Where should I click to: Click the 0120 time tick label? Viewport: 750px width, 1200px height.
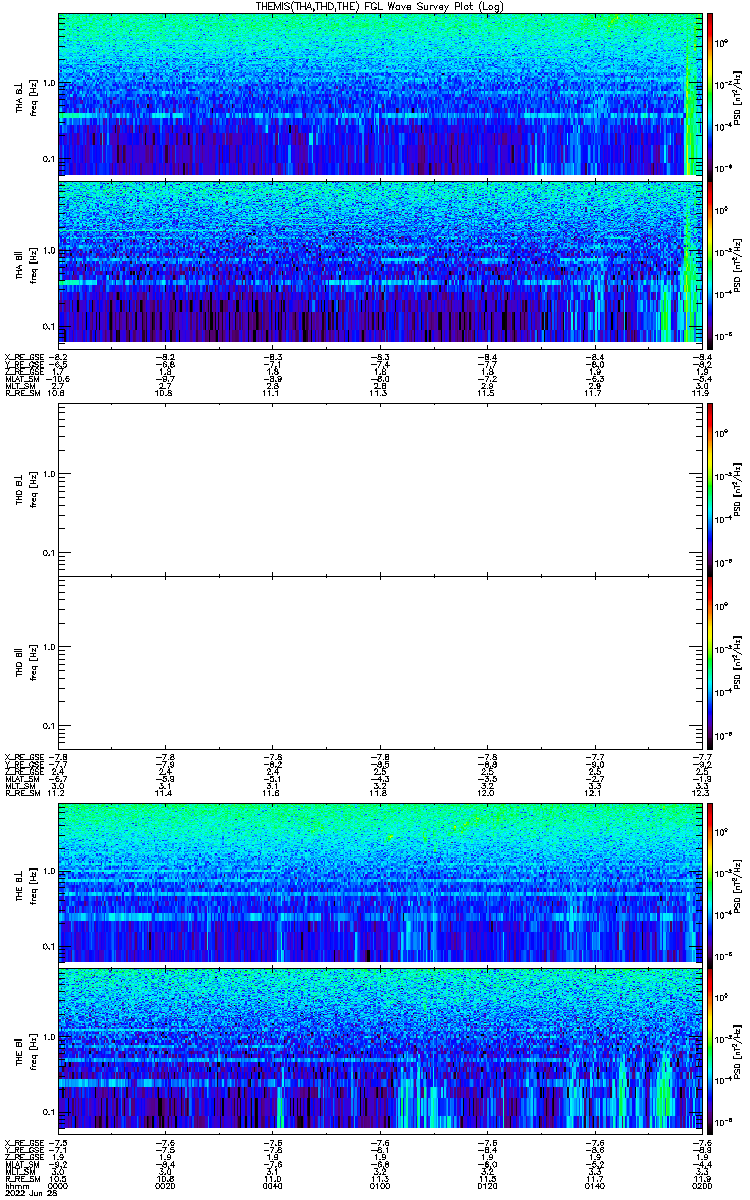[x=487, y=1186]
